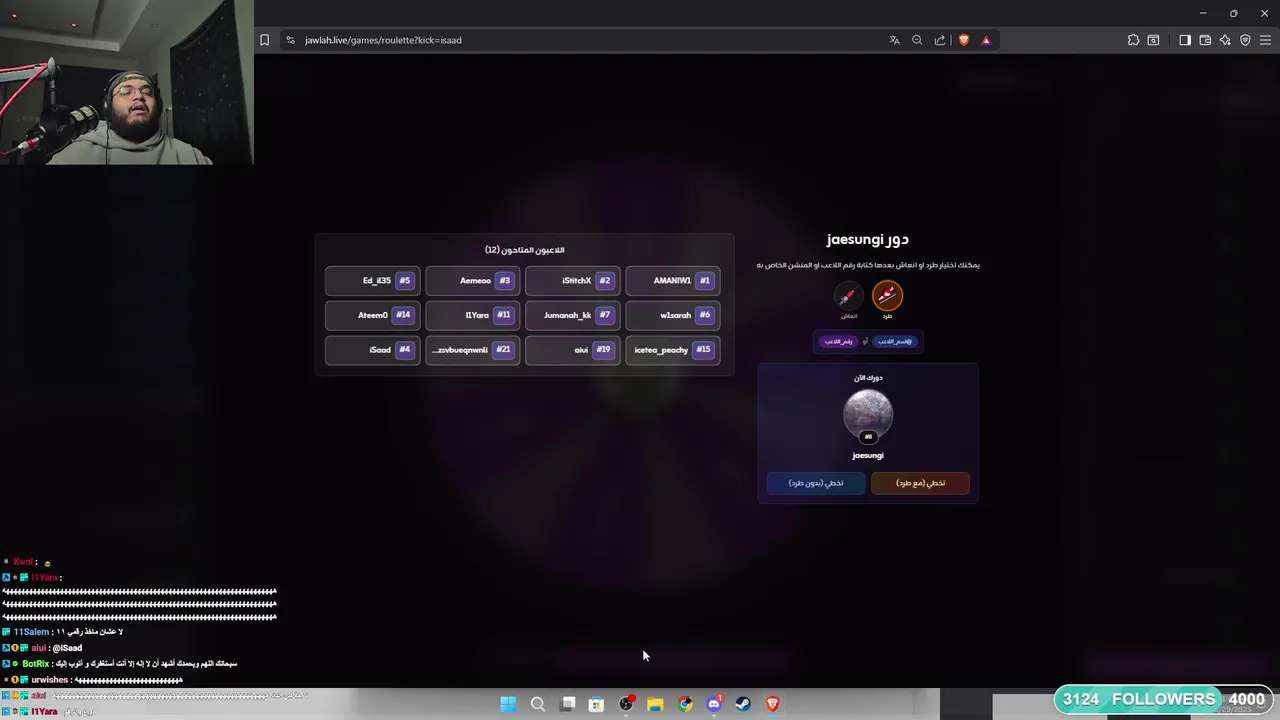
Task: Click 'your turn now' label (دورك الآن)
Action: click(x=868, y=378)
